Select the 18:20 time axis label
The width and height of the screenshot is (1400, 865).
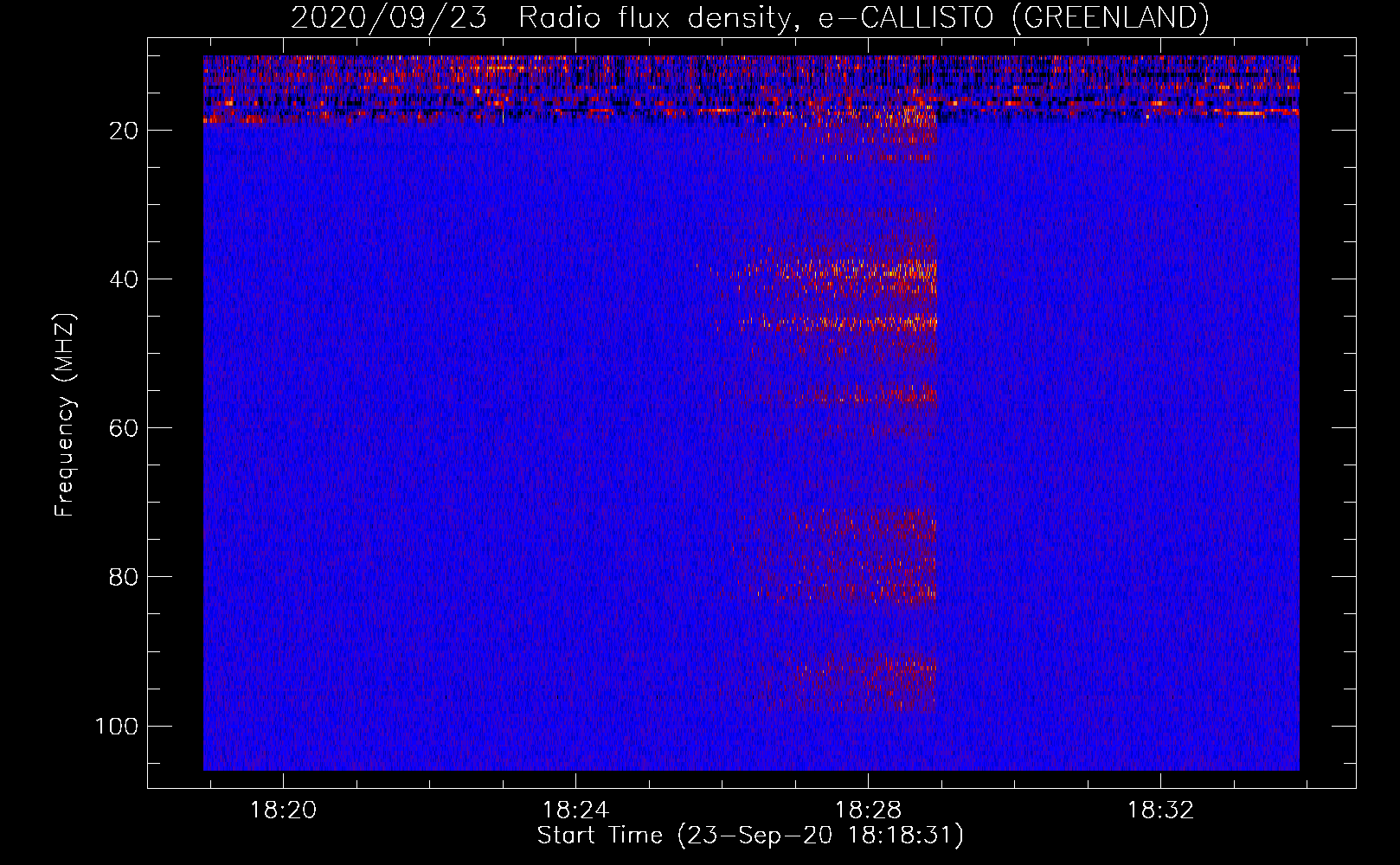pyautogui.click(x=284, y=811)
